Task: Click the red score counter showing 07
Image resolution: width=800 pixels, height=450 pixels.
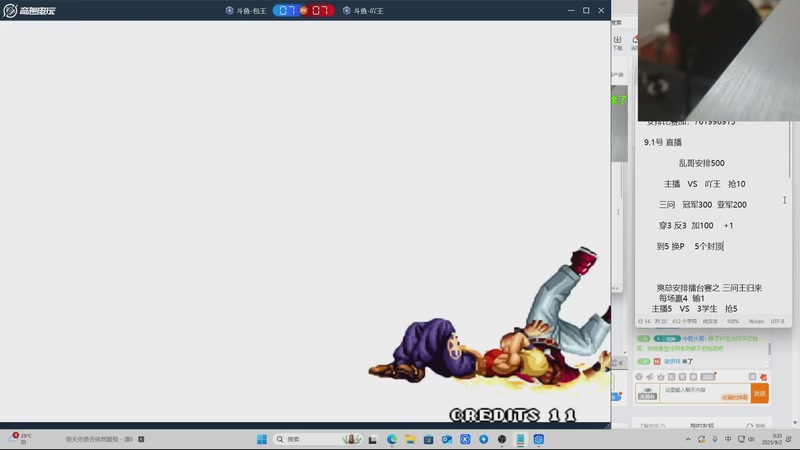Action: [x=320, y=10]
